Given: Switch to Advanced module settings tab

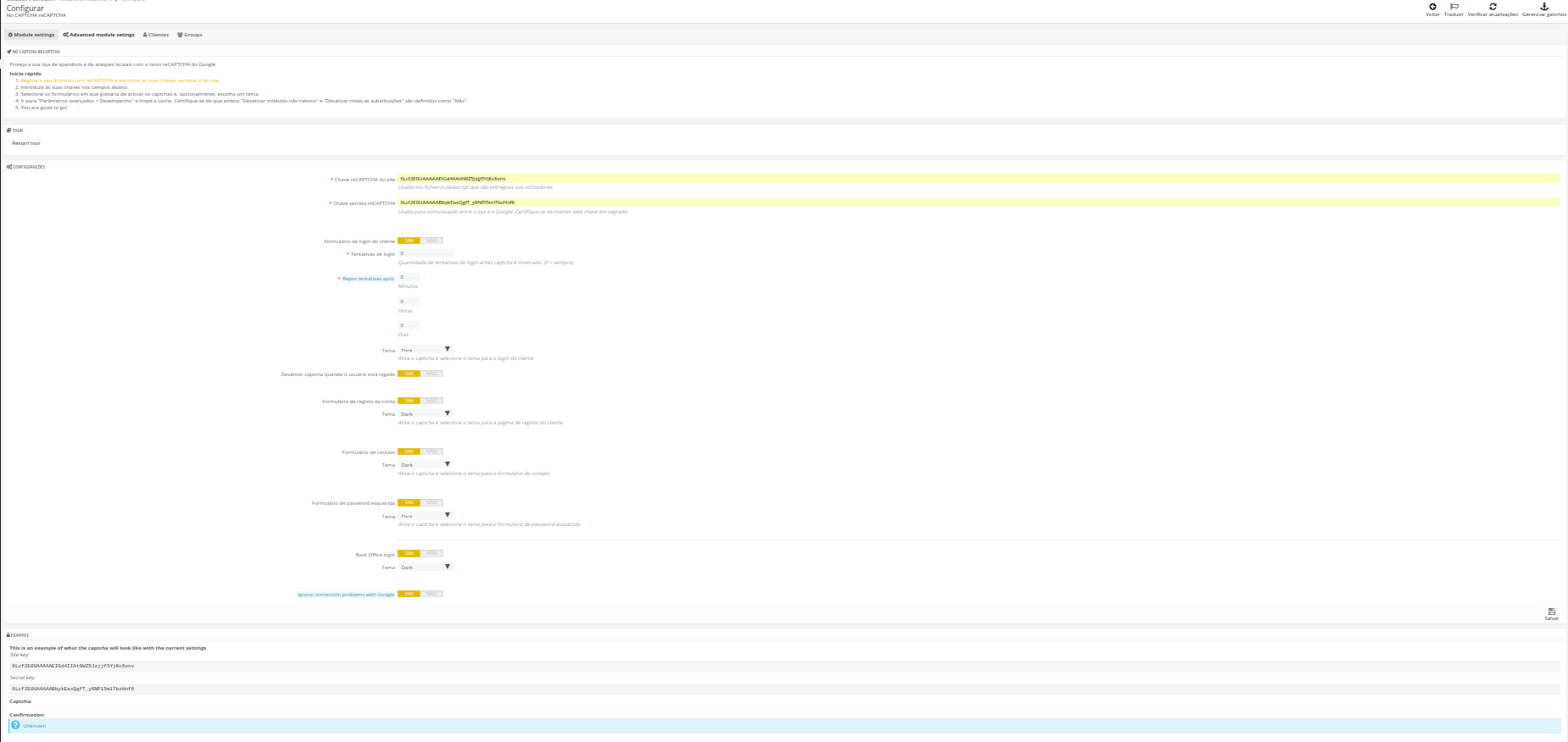Looking at the screenshot, I should pyautogui.click(x=98, y=35).
